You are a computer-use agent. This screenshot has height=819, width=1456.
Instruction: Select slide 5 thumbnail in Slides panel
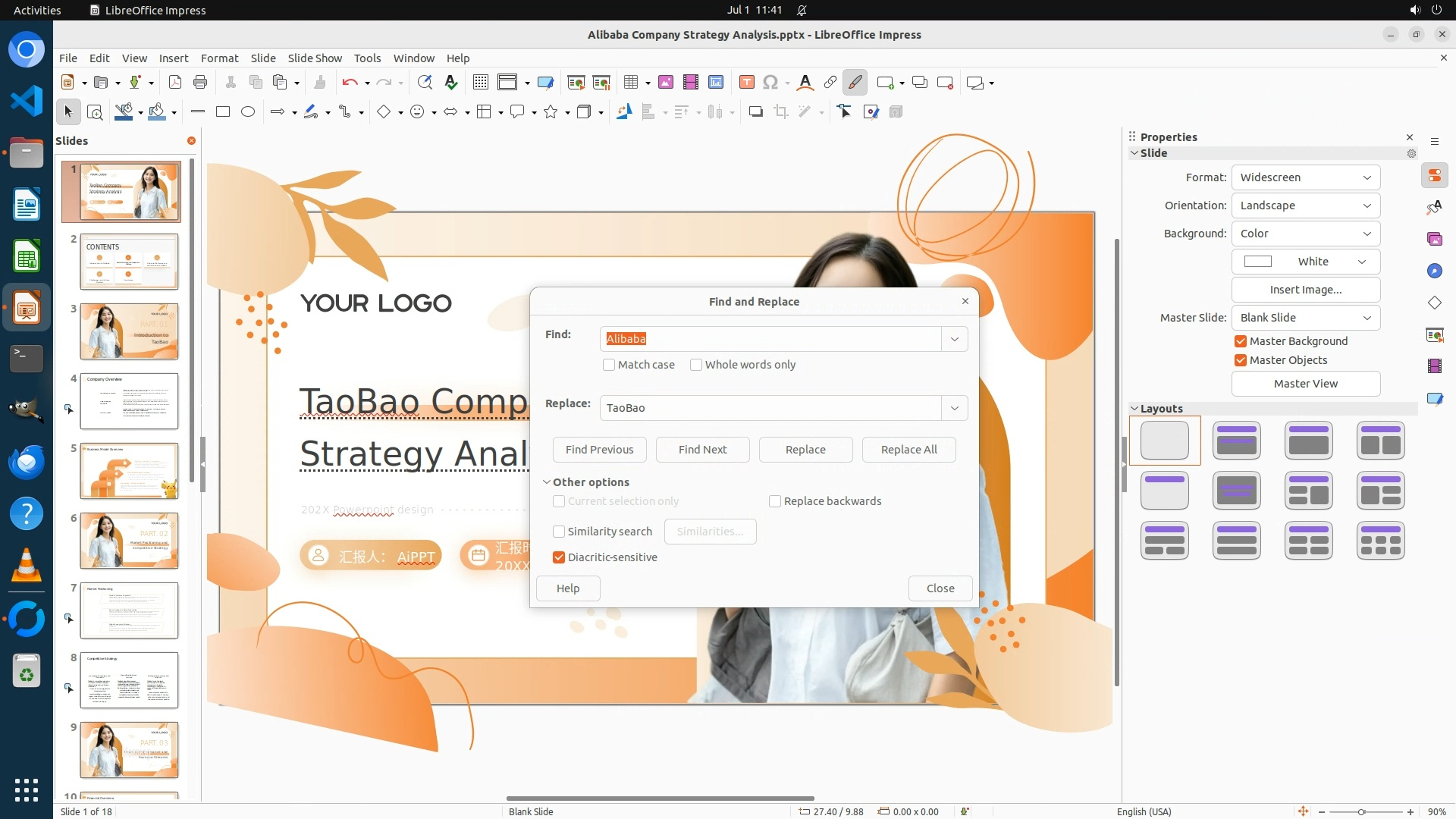pos(129,471)
